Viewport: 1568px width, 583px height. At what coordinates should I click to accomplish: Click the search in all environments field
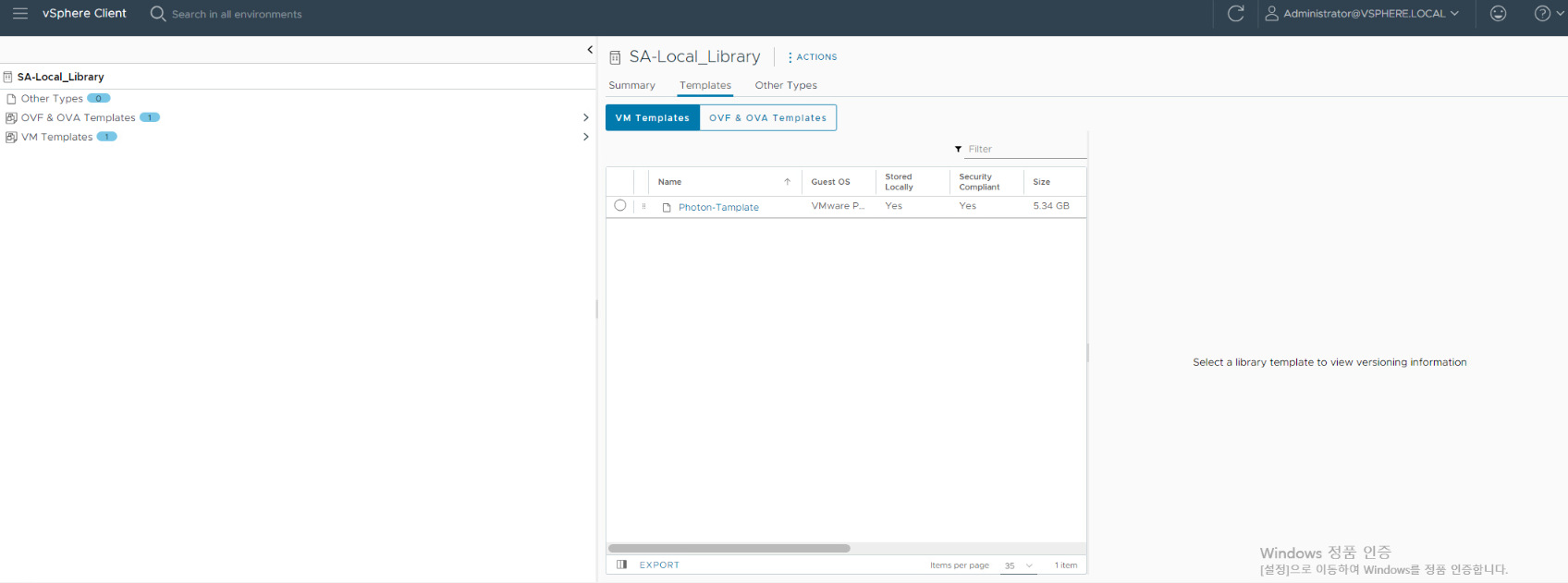[237, 14]
